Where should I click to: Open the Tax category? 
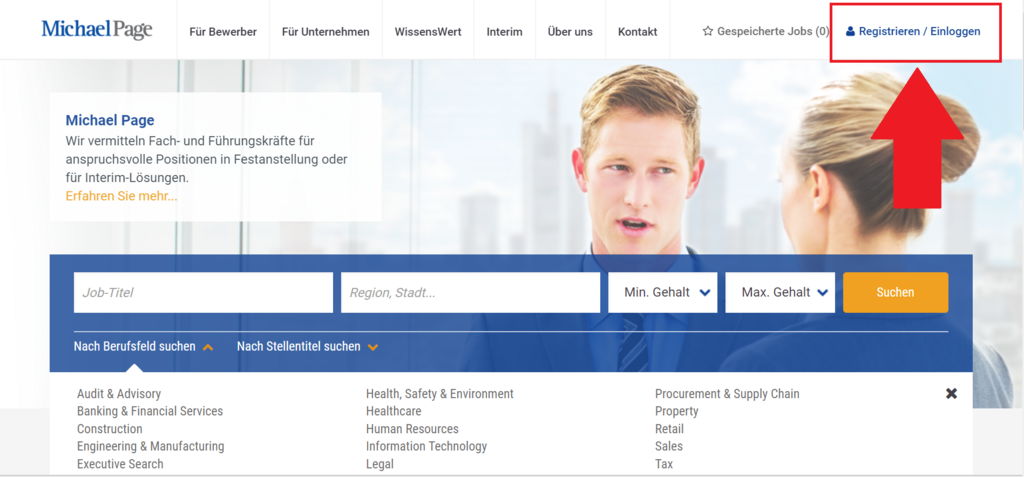pos(664,464)
